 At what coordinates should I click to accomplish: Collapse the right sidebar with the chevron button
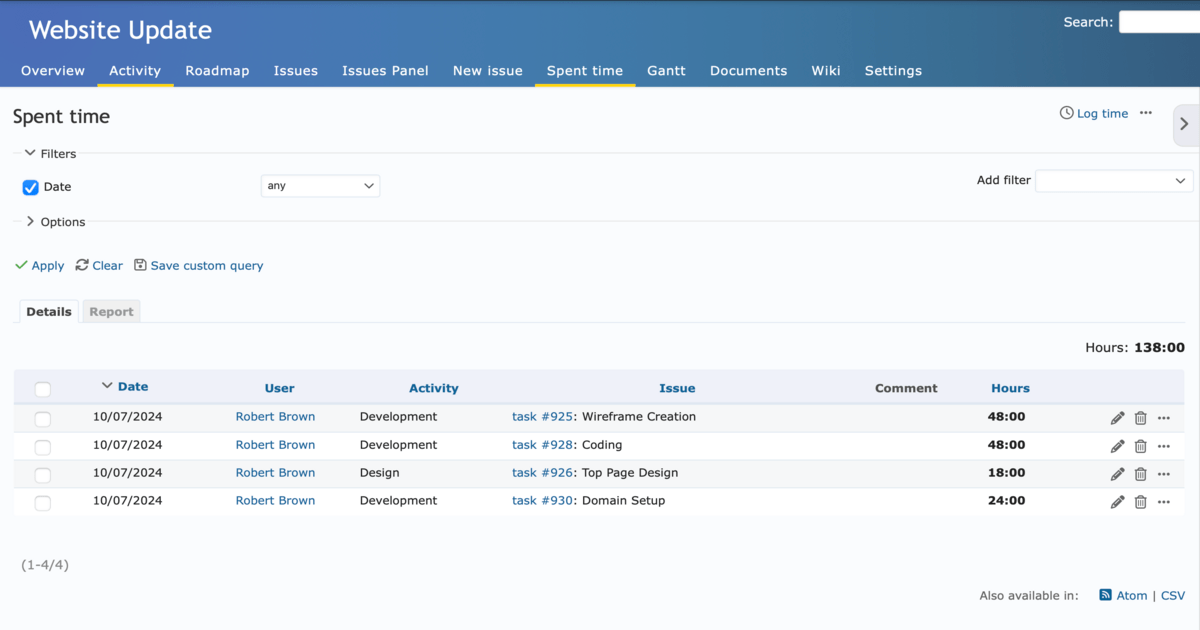click(x=1184, y=125)
